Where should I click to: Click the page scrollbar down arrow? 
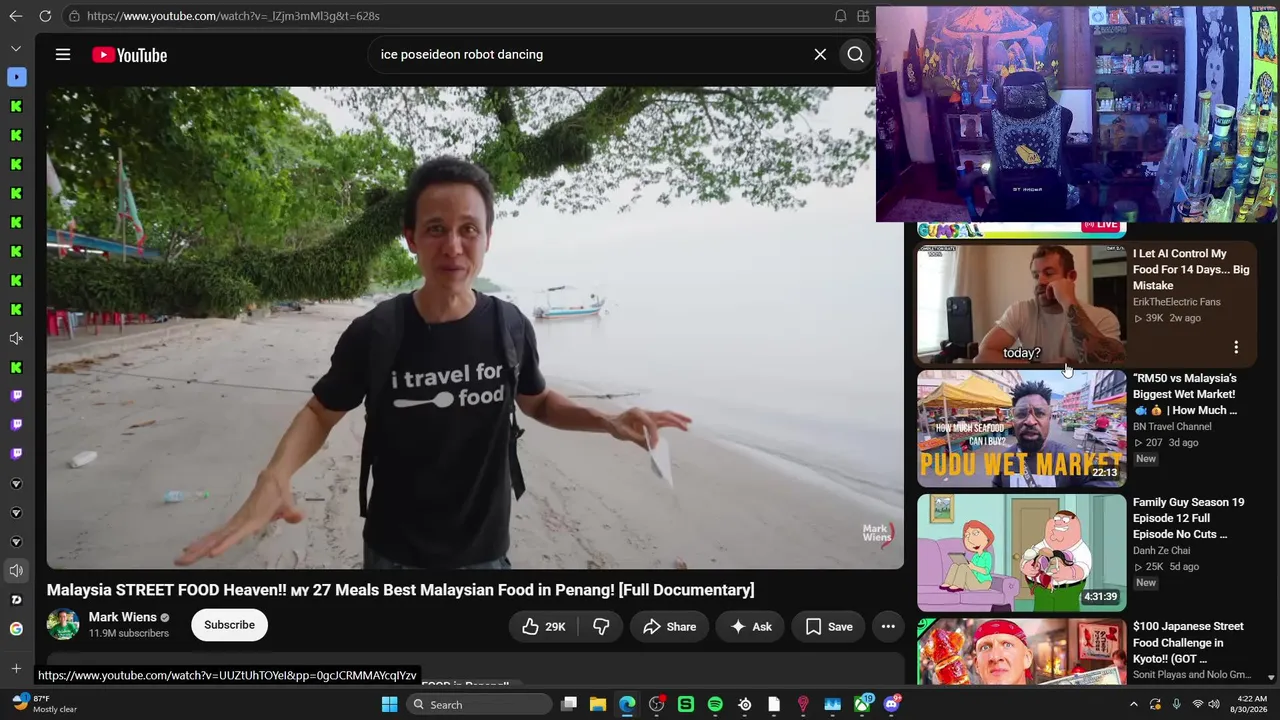tap(1271, 677)
